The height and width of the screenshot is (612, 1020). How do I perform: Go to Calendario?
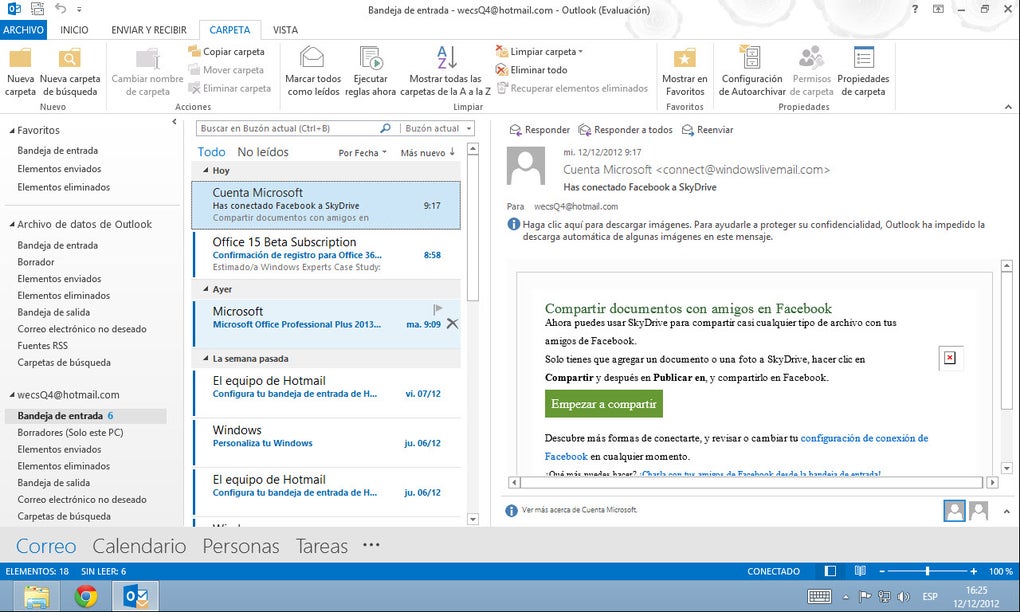139,546
